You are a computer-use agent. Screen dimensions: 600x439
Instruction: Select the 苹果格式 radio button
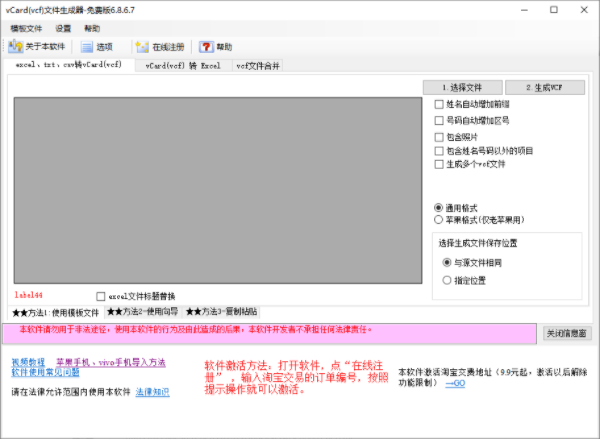[438, 218]
